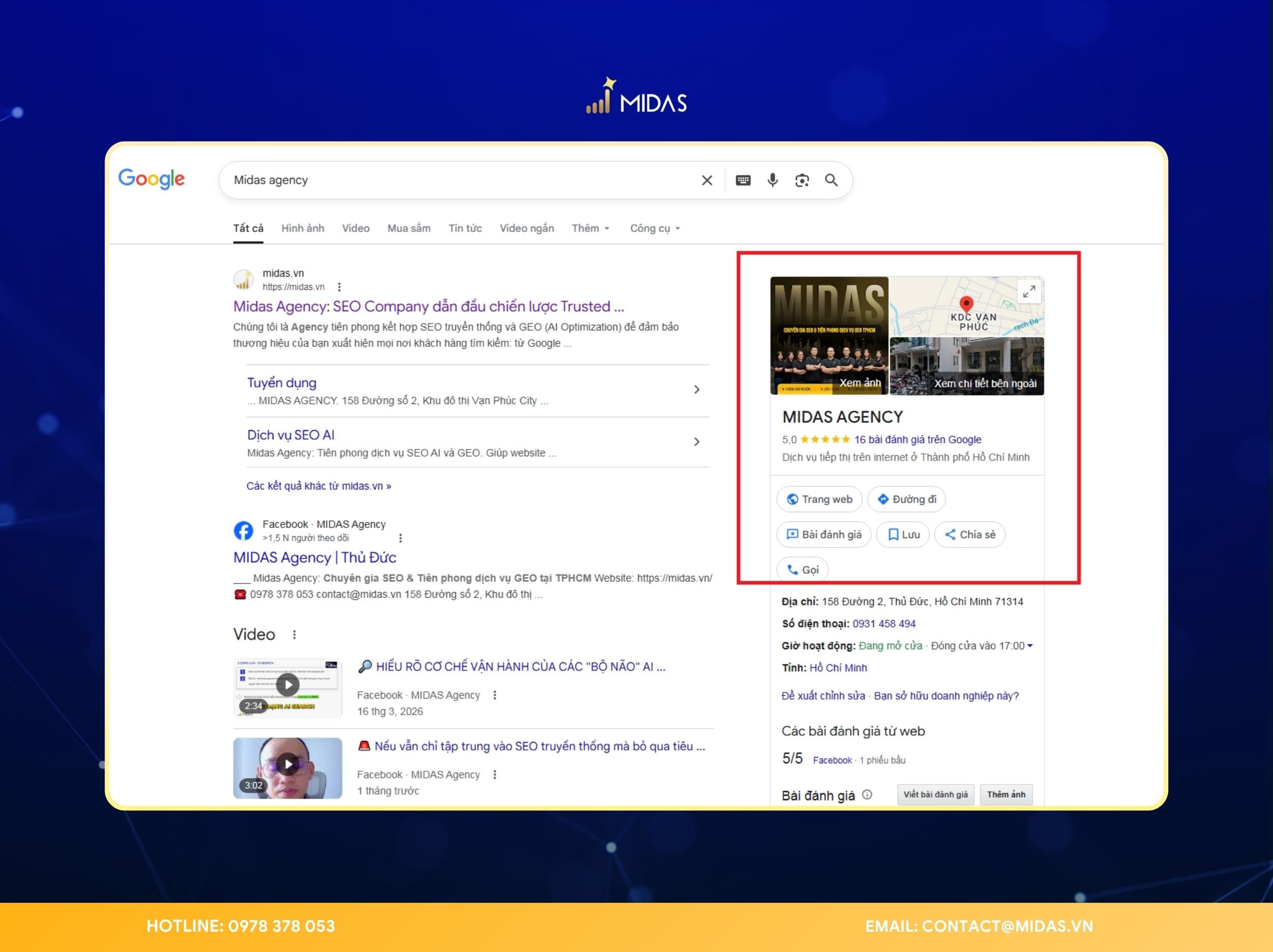Click the Google logo
1273x952 pixels.
pyautogui.click(x=151, y=179)
